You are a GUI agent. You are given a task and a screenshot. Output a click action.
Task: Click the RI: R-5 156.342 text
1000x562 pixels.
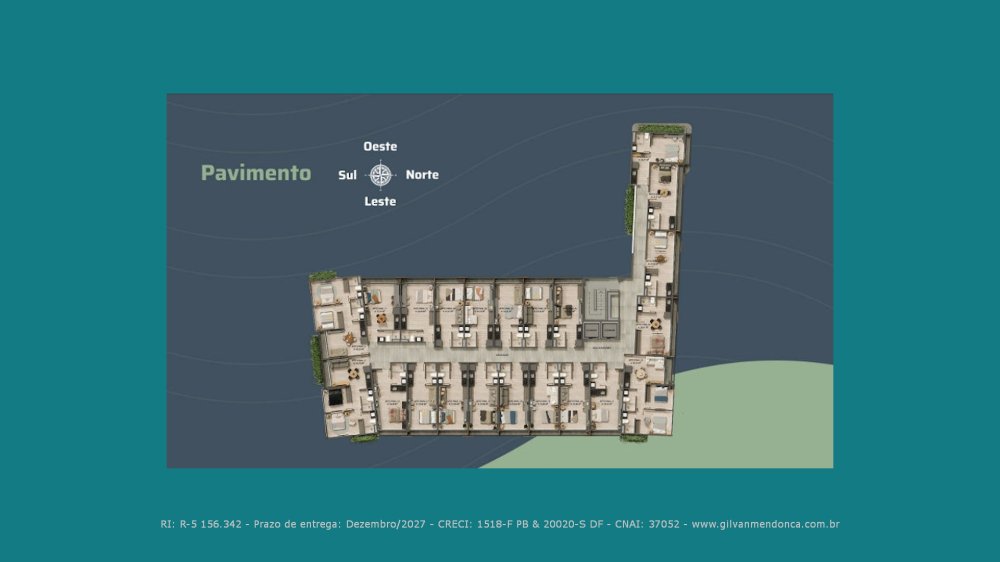tap(201, 523)
